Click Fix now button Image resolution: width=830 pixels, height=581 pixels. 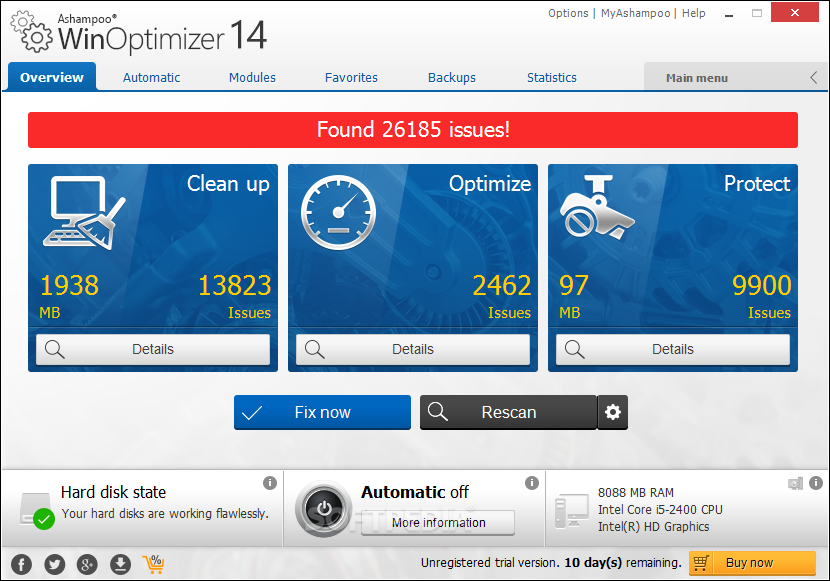322,412
